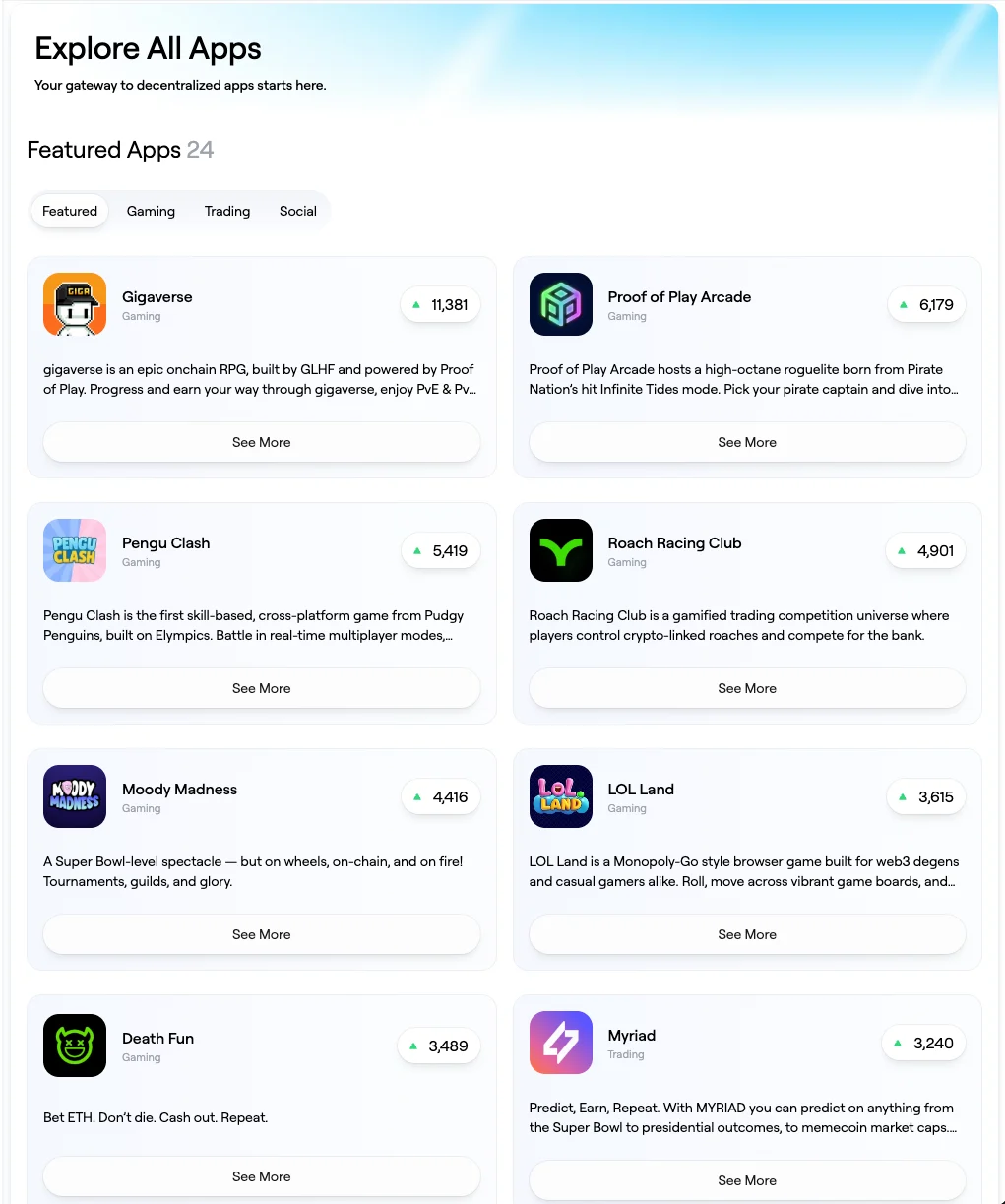This screenshot has height=1204, width=1005.
Task: Switch to the Trading tab
Action: 227,211
